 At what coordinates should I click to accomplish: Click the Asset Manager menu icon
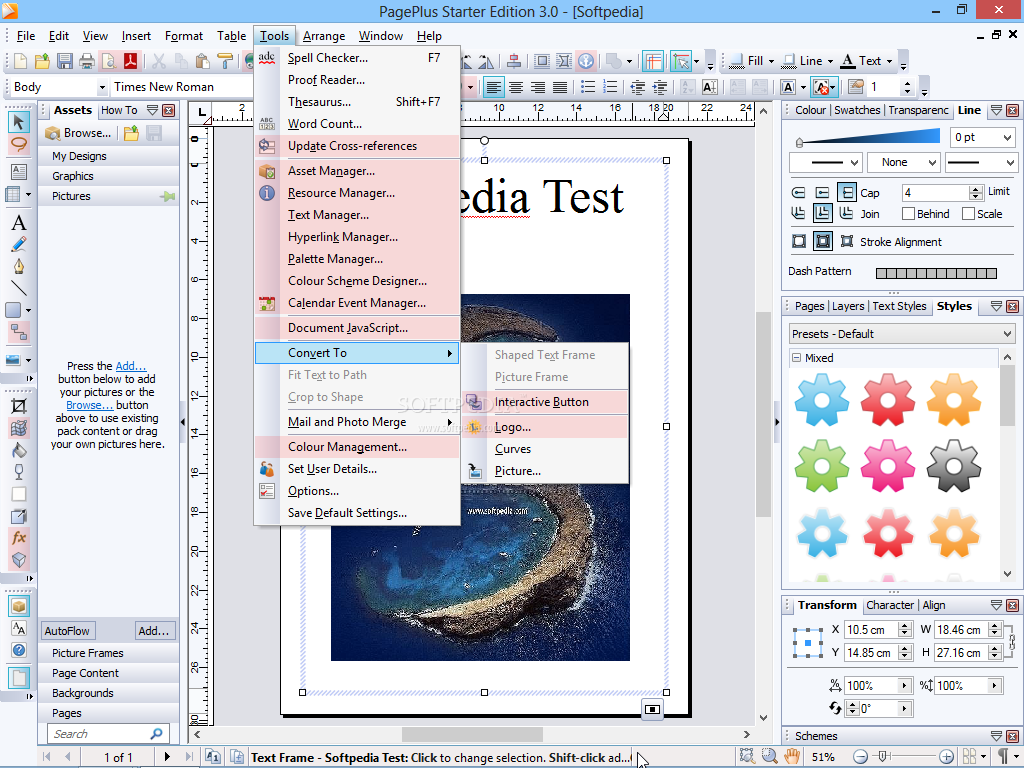(267, 171)
